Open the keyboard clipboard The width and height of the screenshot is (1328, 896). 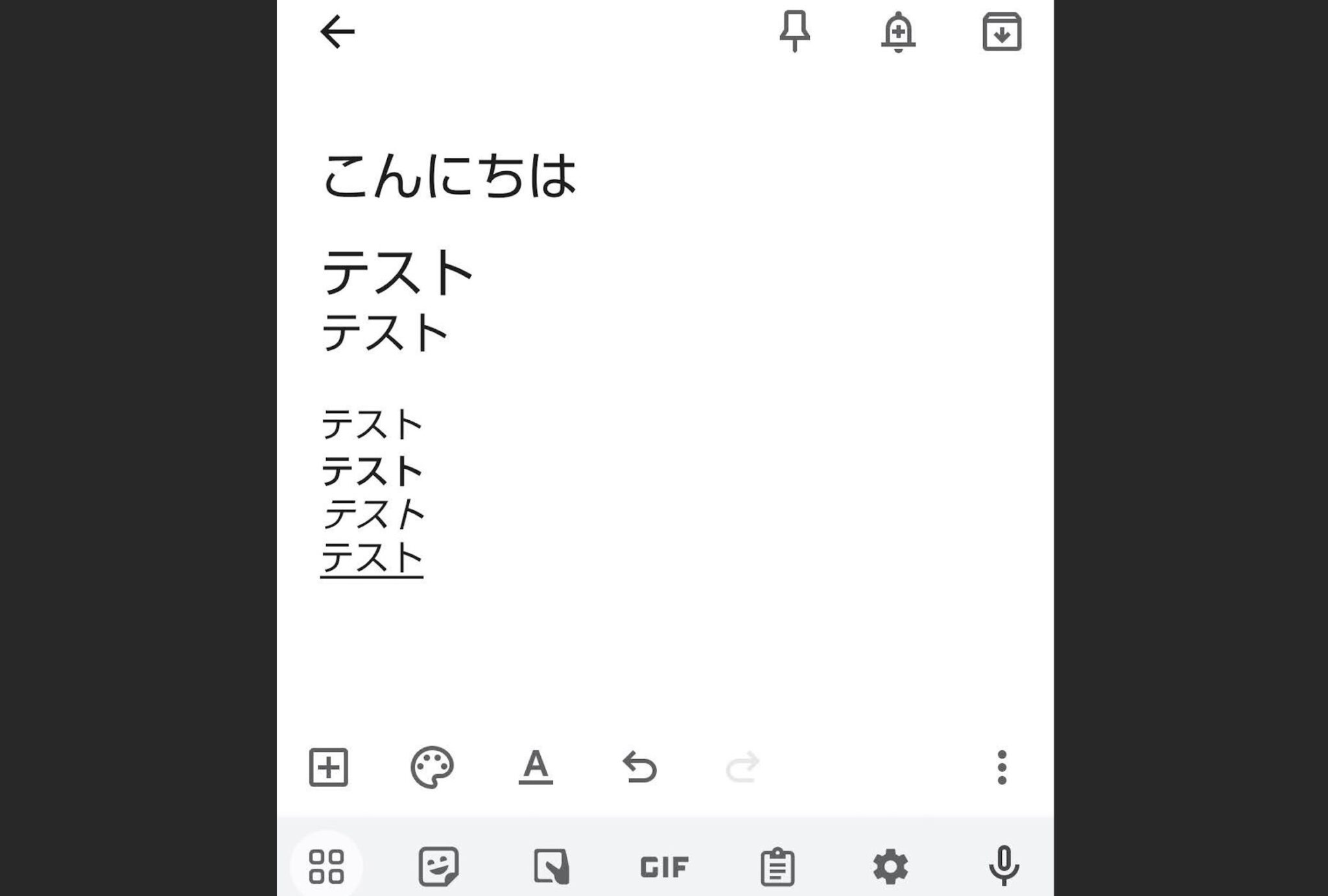point(777,866)
